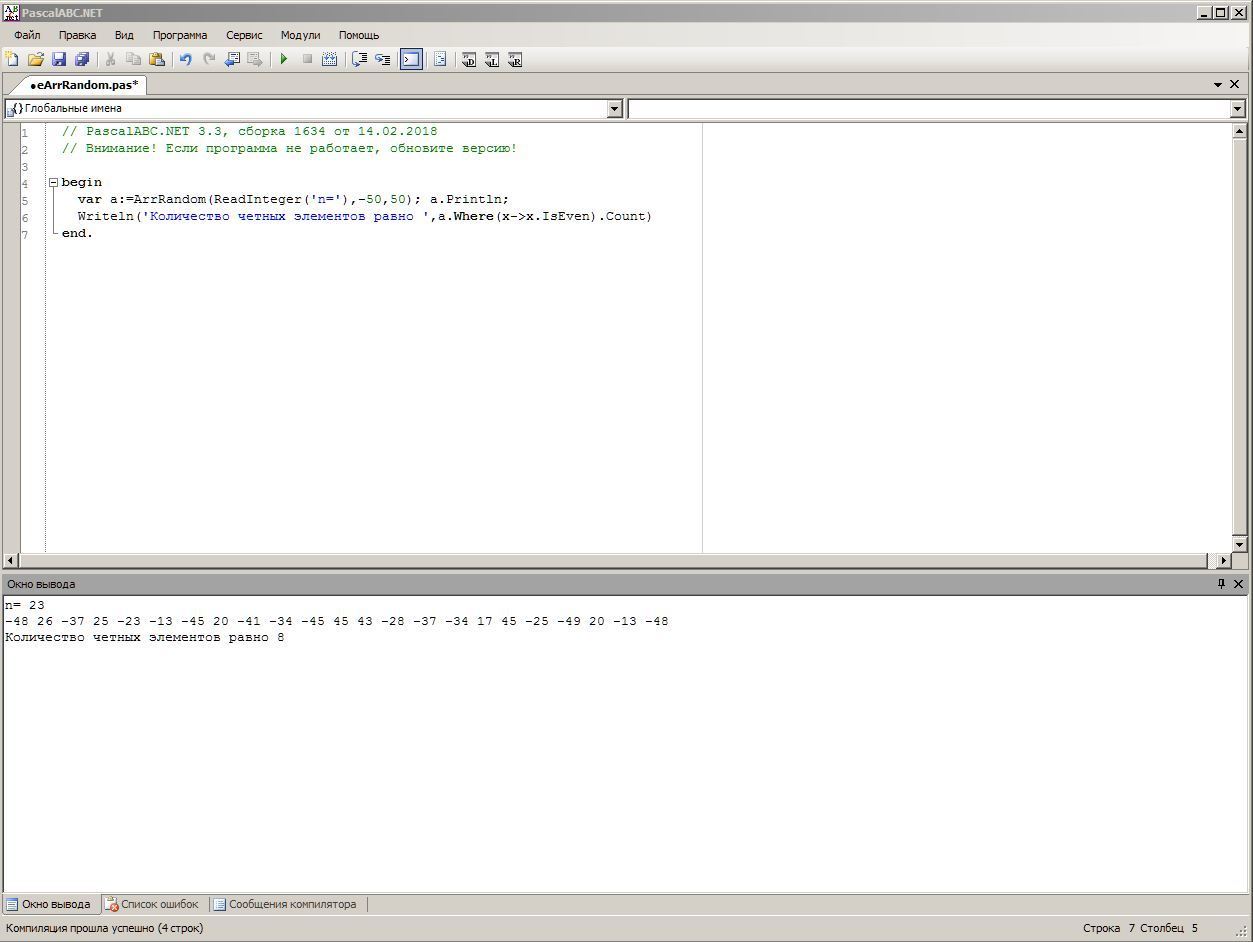
Task: Expand the Глобальные имена dropdown
Action: tap(615, 108)
